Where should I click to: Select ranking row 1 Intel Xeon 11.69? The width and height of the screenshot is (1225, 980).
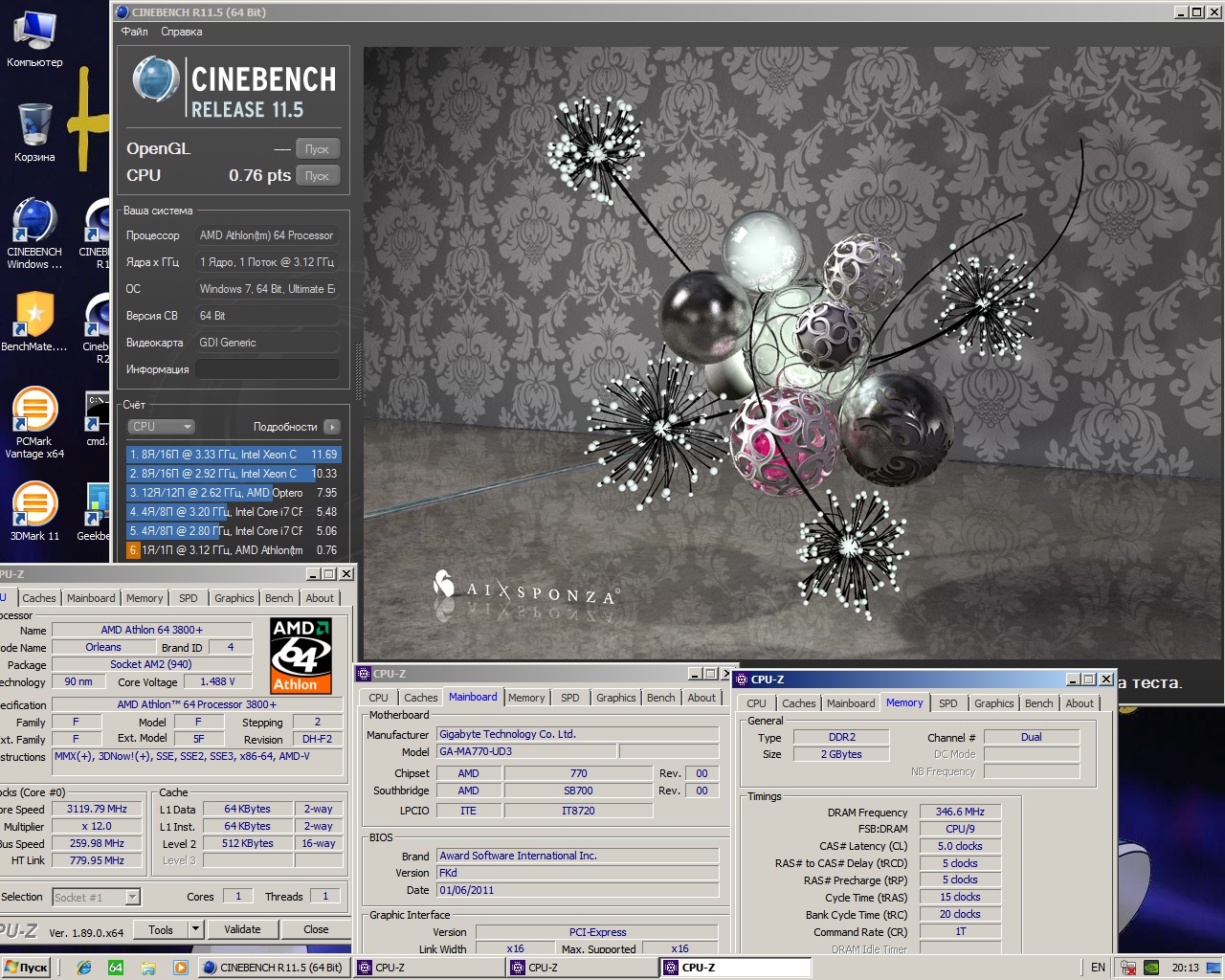(x=234, y=455)
